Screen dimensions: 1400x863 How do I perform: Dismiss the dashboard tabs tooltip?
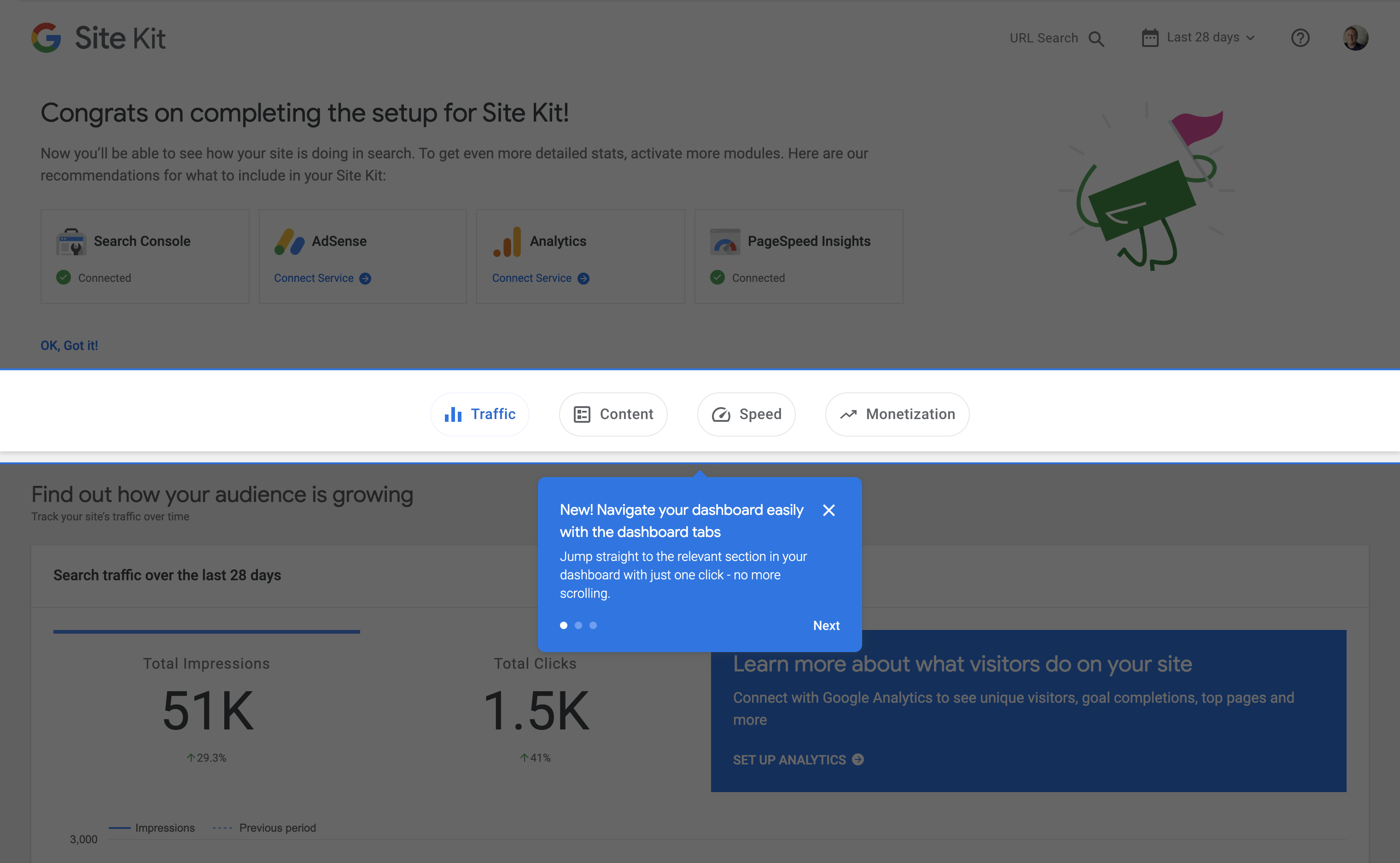[828, 511]
